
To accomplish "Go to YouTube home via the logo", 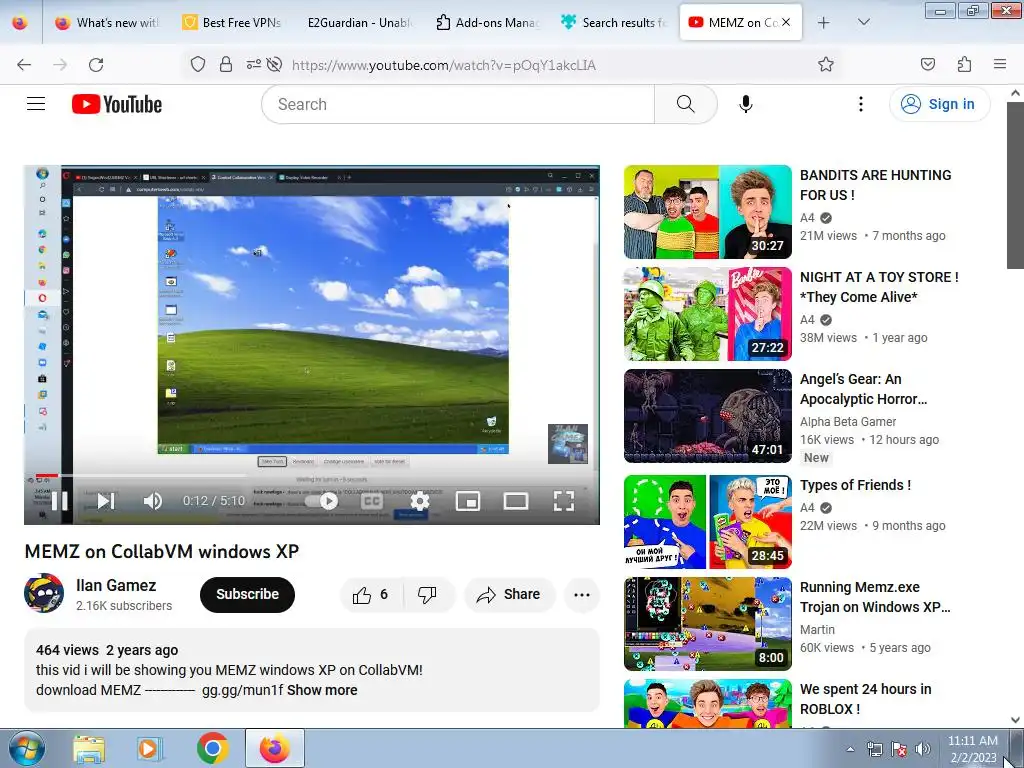I will coord(117,104).
